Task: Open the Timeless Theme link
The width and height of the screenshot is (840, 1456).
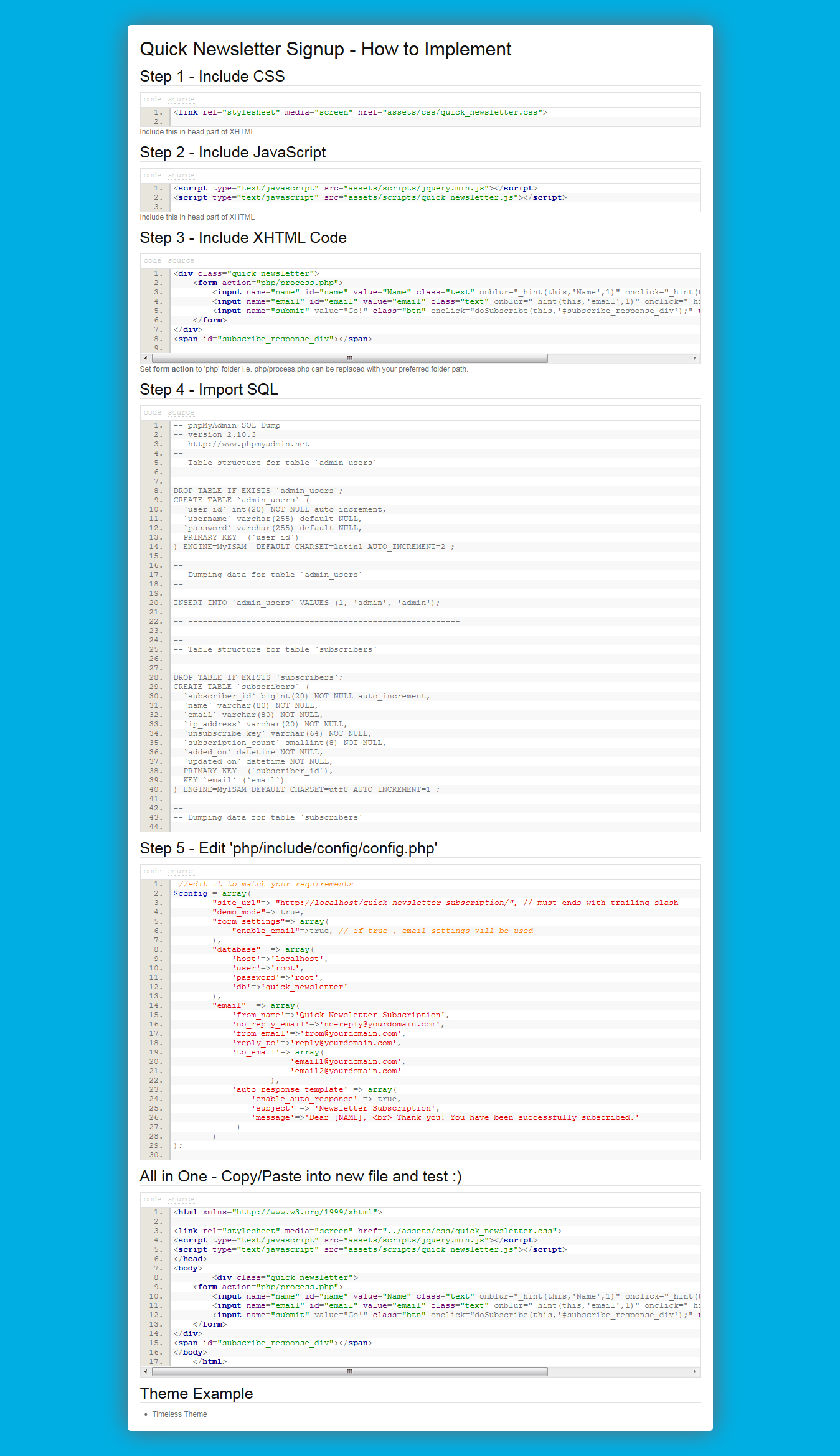Action: (179, 1414)
